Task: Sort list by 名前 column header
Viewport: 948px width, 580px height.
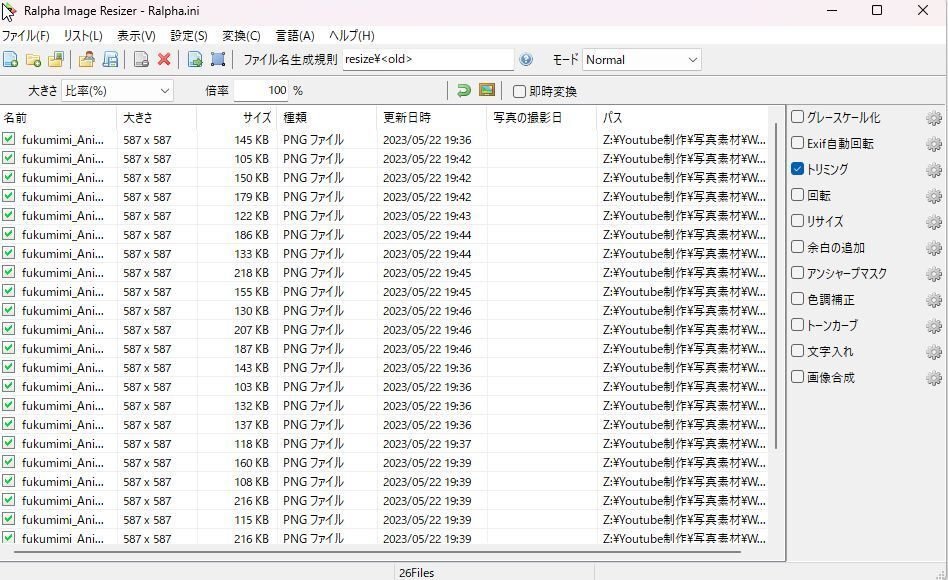Action: tap(58, 117)
